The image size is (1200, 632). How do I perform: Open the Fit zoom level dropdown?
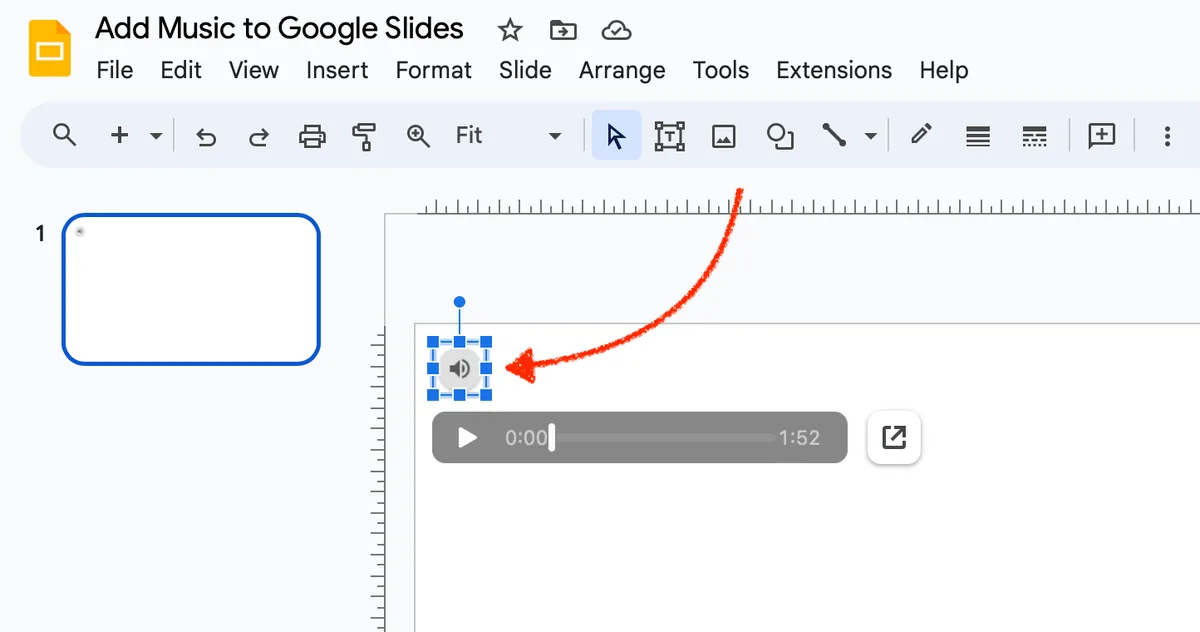pos(508,135)
